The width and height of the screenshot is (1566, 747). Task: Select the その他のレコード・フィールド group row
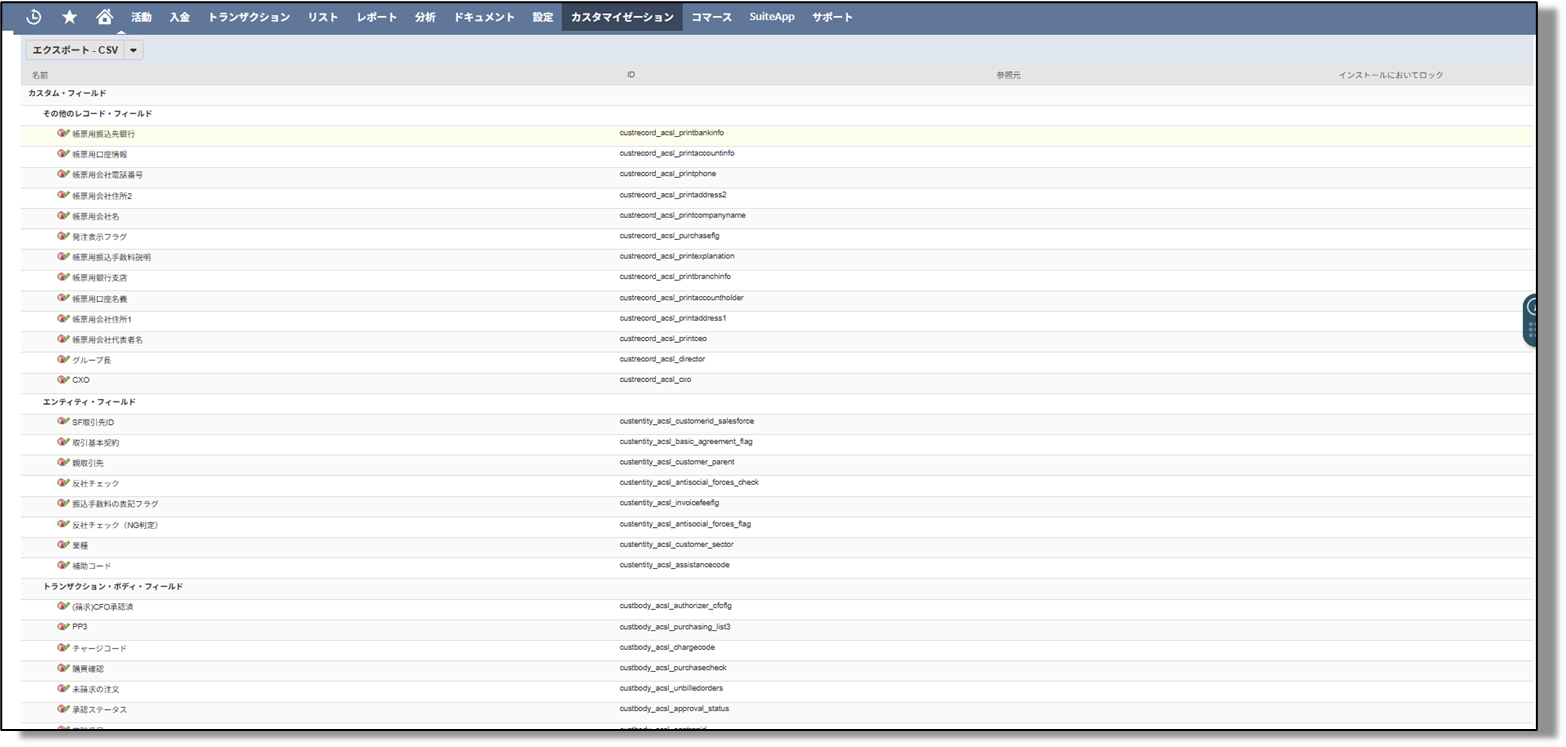pyautogui.click(x=777, y=113)
